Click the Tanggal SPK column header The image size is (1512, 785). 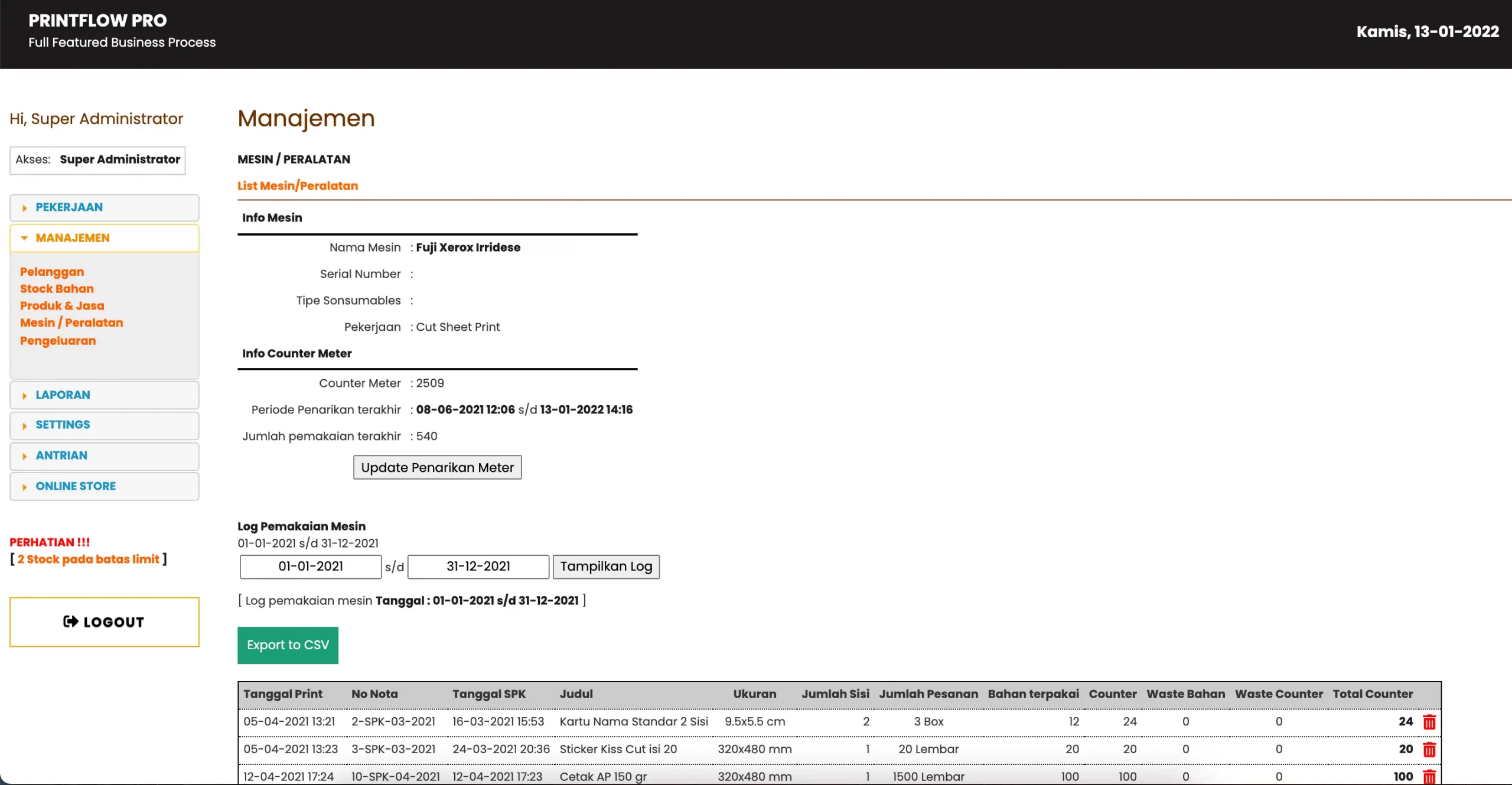coord(489,695)
